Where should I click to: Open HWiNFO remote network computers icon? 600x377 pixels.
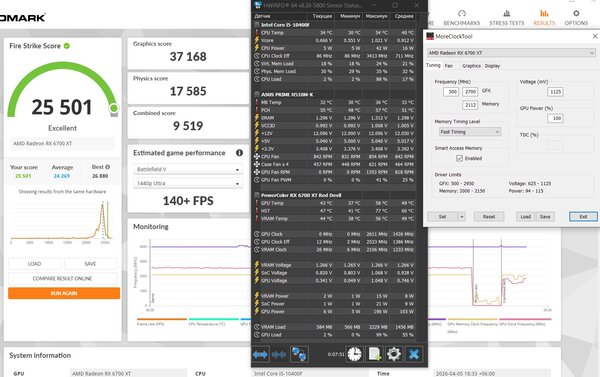tap(299, 354)
